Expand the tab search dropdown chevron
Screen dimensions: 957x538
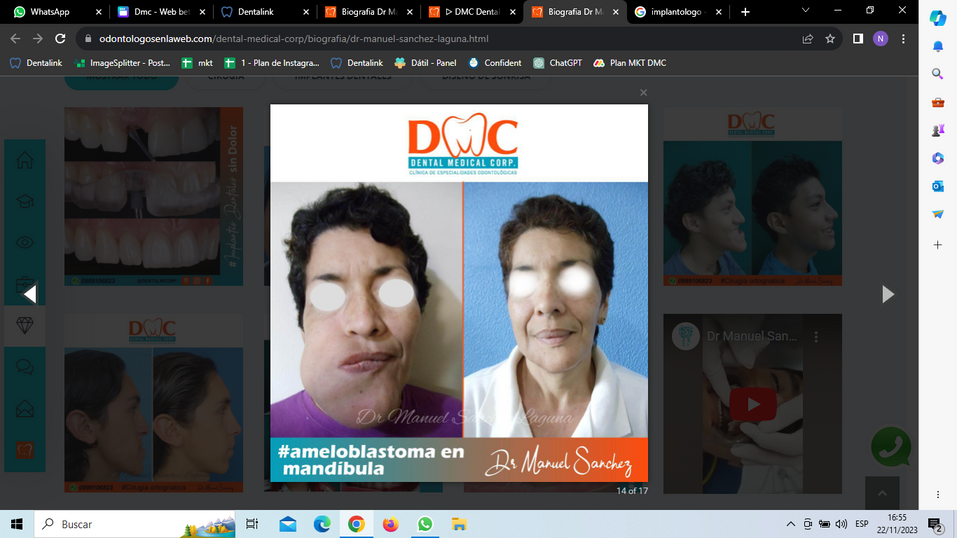pyautogui.click(x=806, y=11)
